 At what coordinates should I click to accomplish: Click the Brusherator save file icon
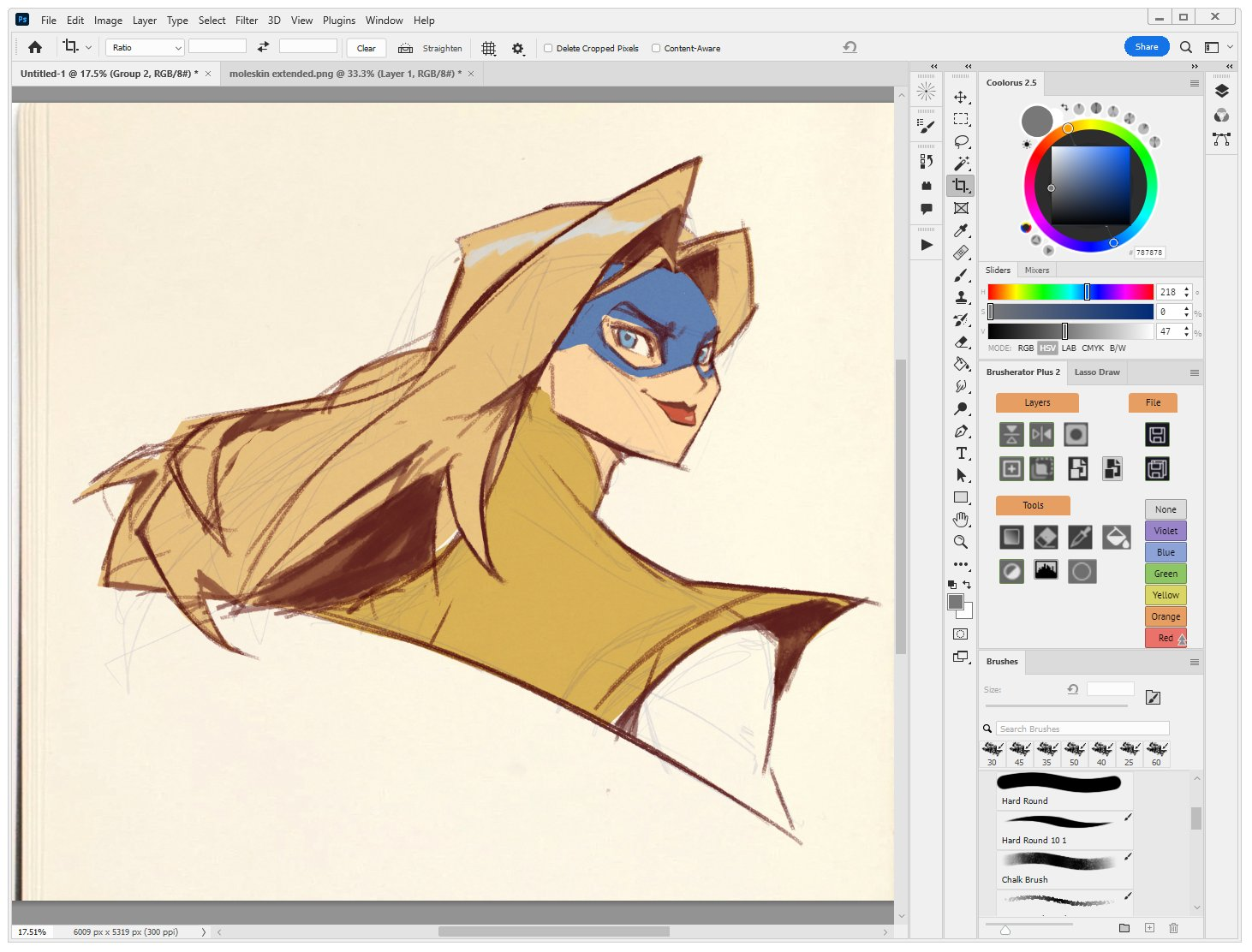point(1157,435)
